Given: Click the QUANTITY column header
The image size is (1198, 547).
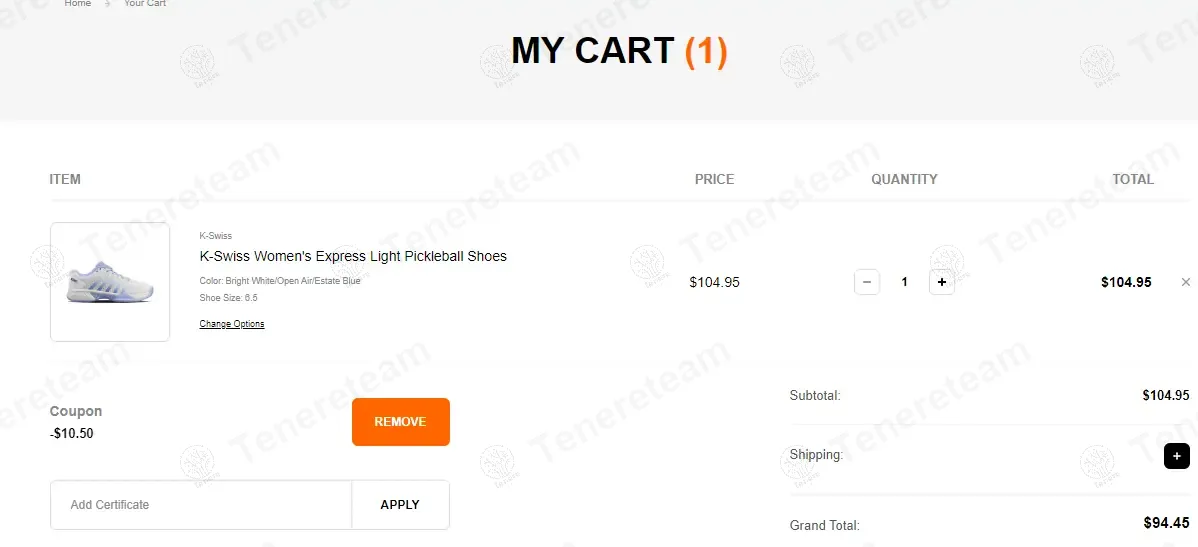Looking at the screenshot, I should (x=904, y=180).
